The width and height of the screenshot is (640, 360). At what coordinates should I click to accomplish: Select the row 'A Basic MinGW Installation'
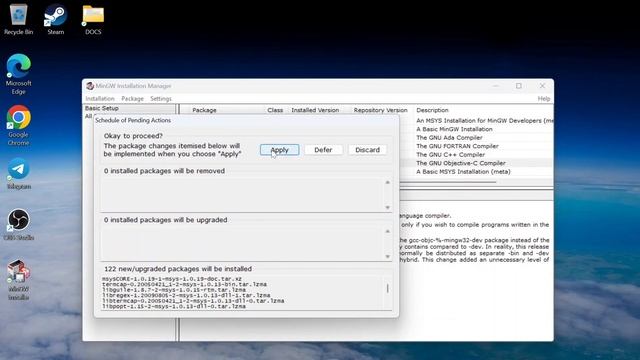(454, 129)
